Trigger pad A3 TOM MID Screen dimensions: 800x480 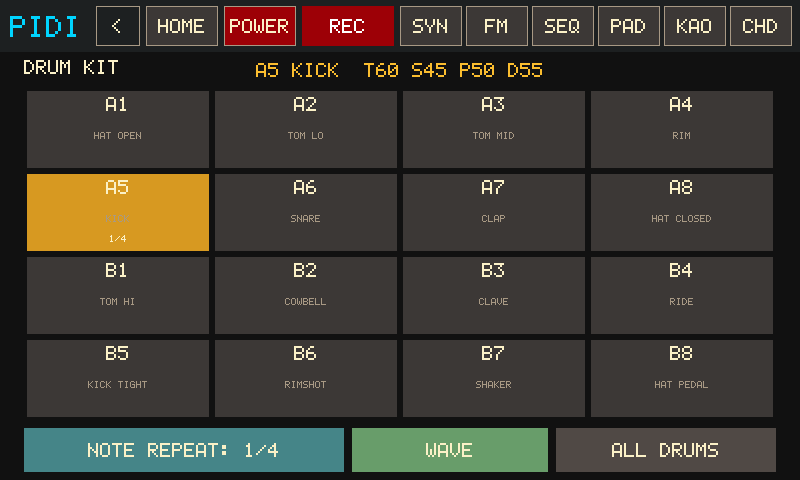tap(494, 130)
